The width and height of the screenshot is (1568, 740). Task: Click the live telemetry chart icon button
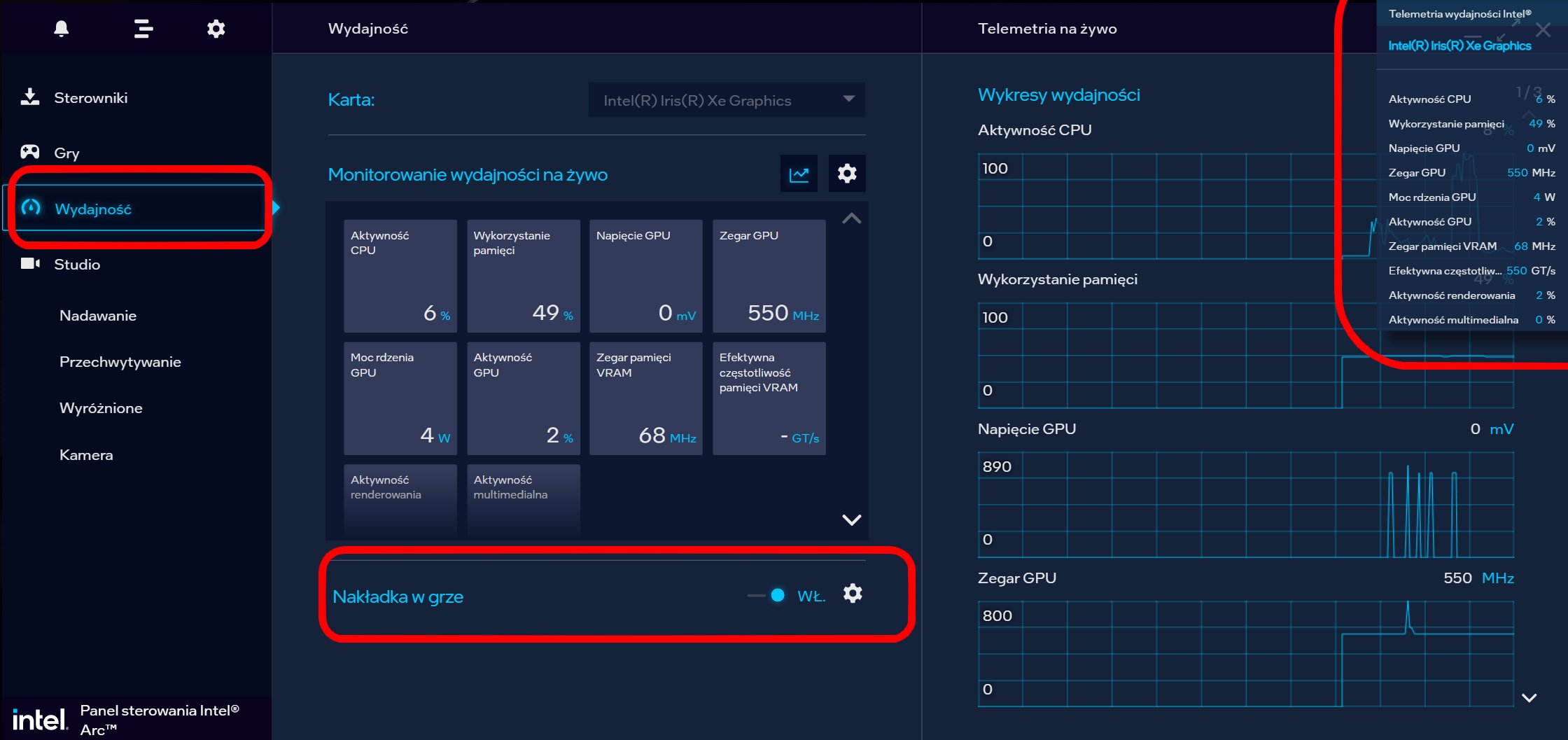tap(799, 174)
